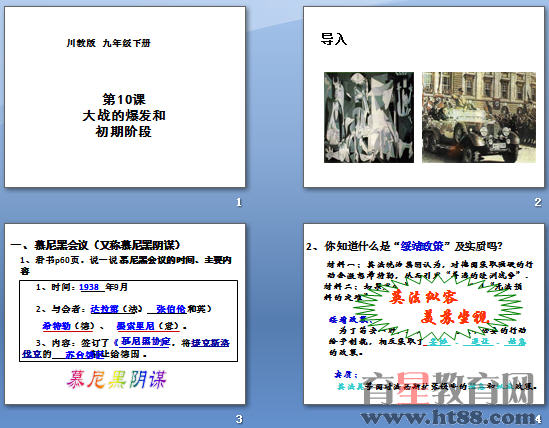
Task: Click slide number 1 label
Action: pos(239,202)
